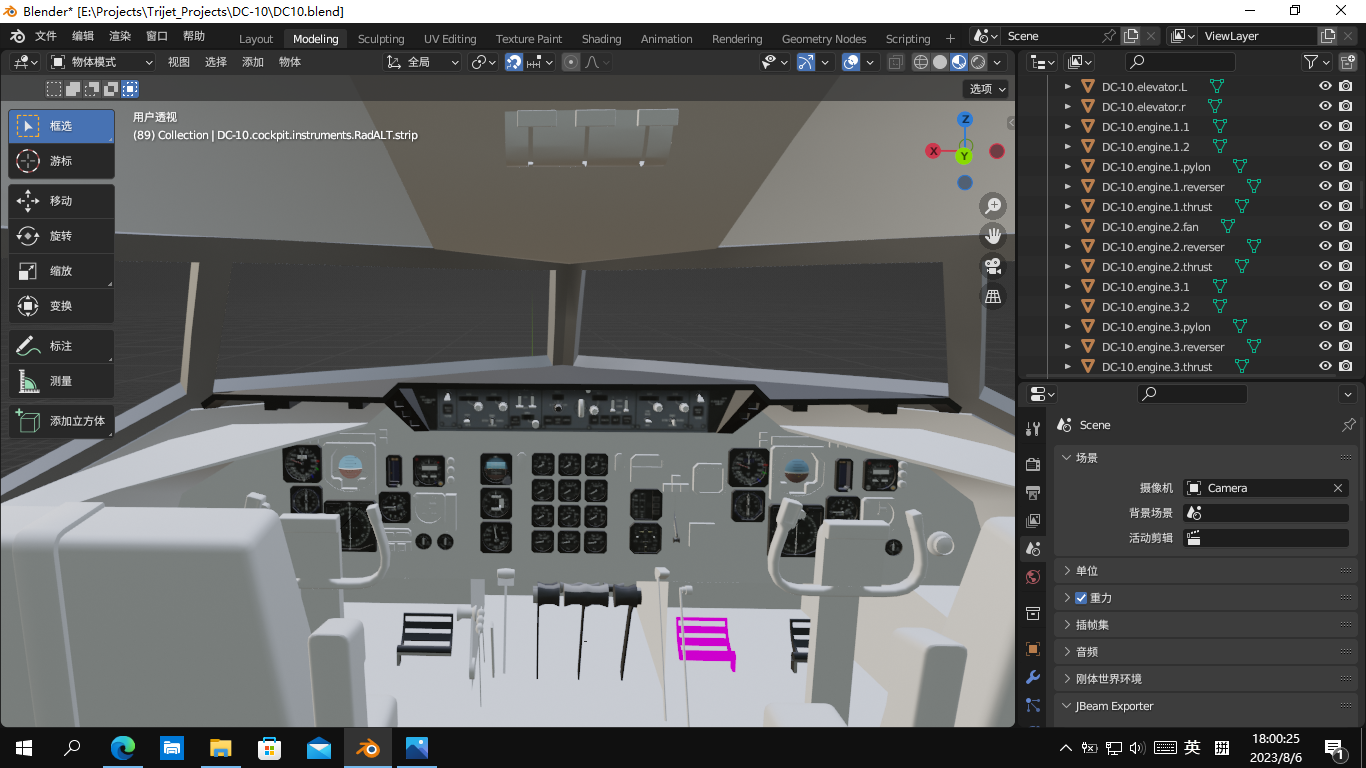Open the Modifier properties wrench icon

(x=1033, y=677)
